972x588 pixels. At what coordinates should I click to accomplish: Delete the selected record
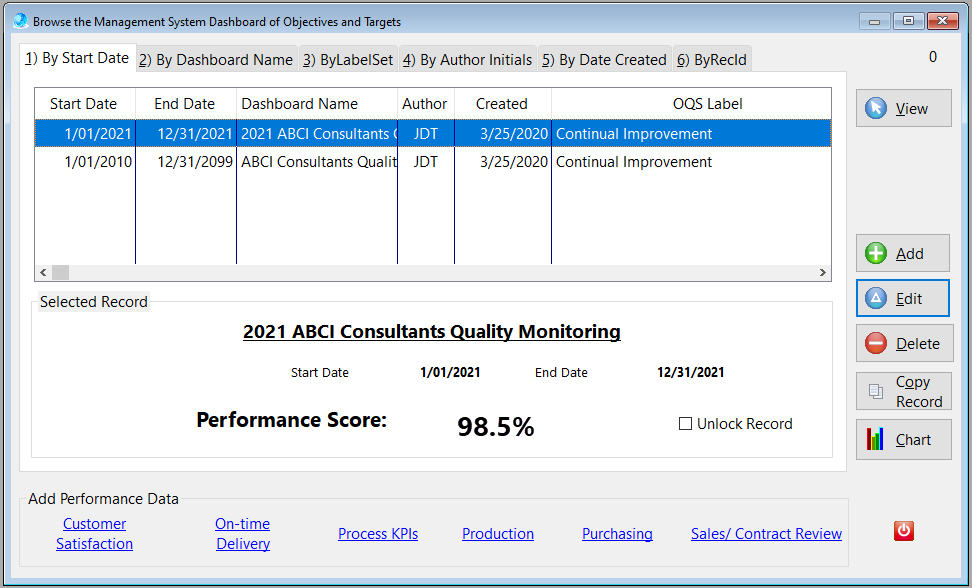904,343
